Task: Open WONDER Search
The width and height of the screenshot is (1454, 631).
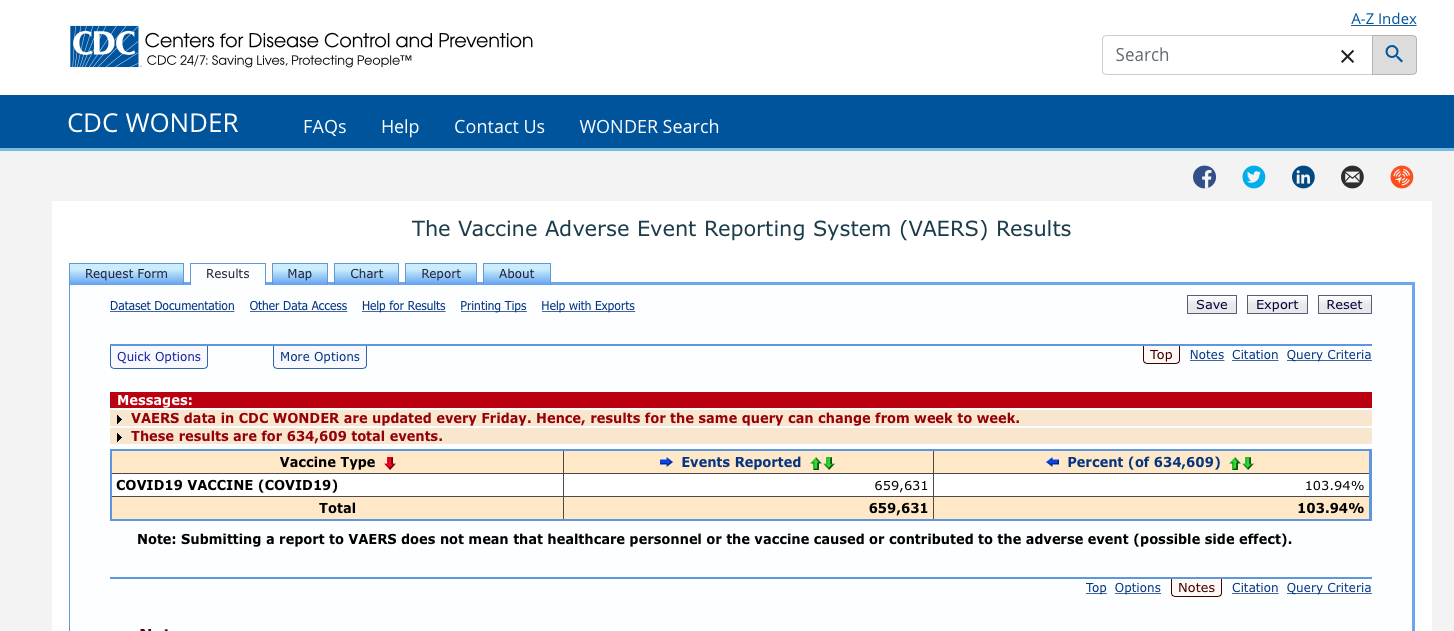Action: click(x=649, y=127)
